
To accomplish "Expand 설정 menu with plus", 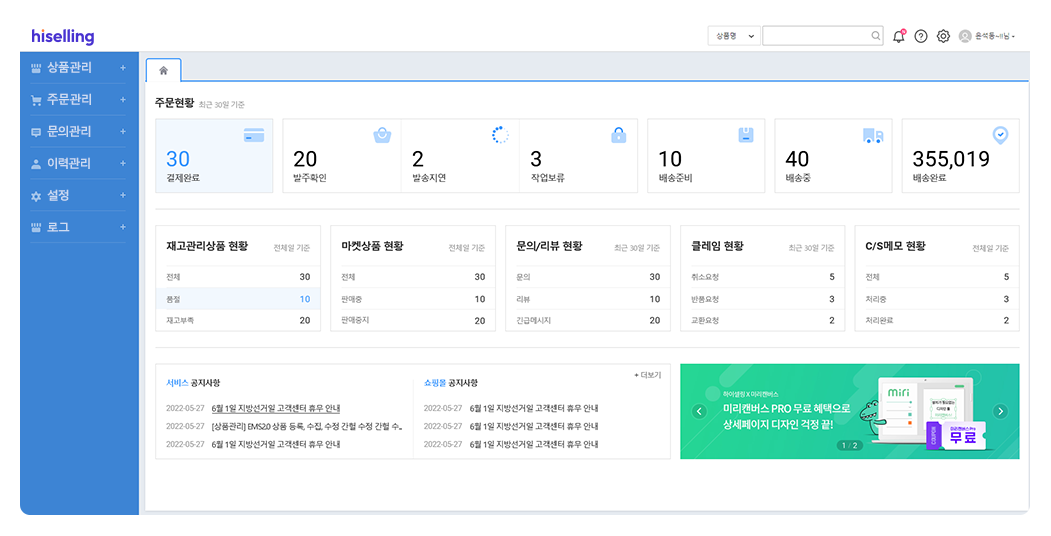I will pyautogui.click(x=123, y=196).
